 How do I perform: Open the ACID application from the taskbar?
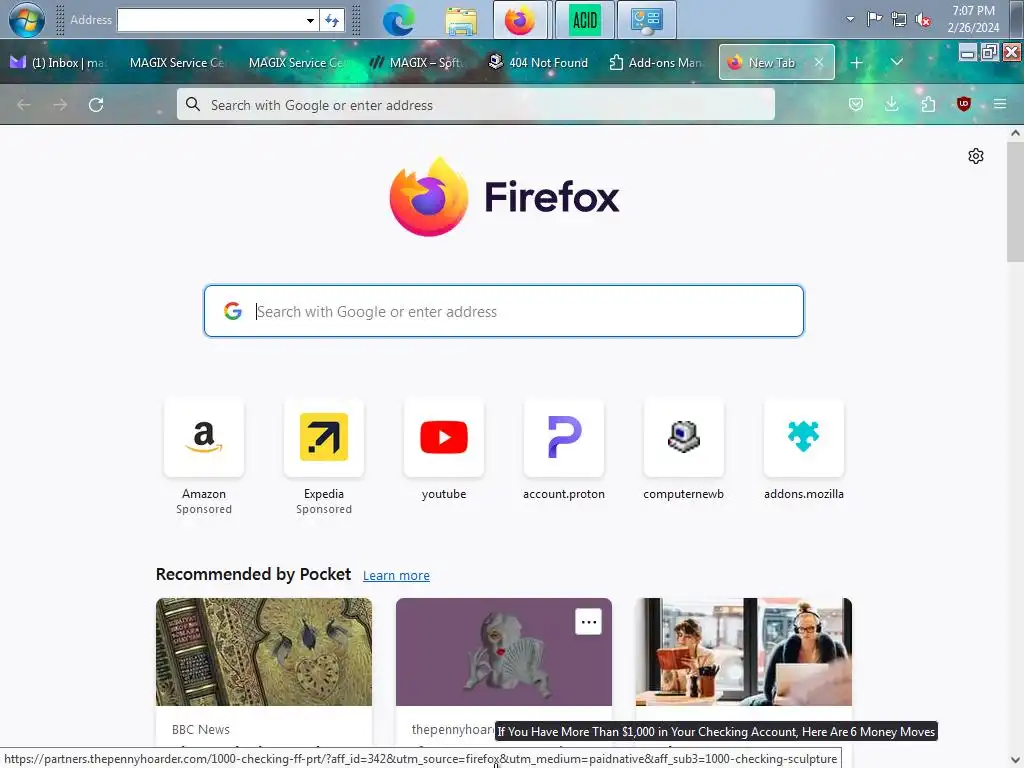[584, 20]
